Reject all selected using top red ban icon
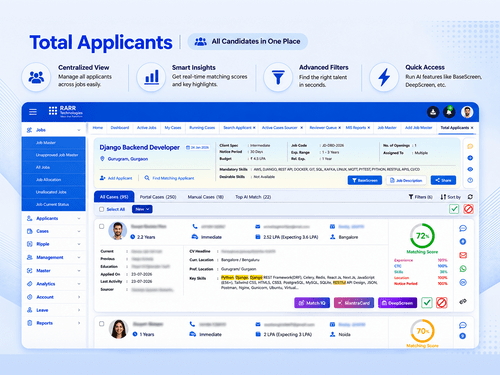 tap(468, 209)
